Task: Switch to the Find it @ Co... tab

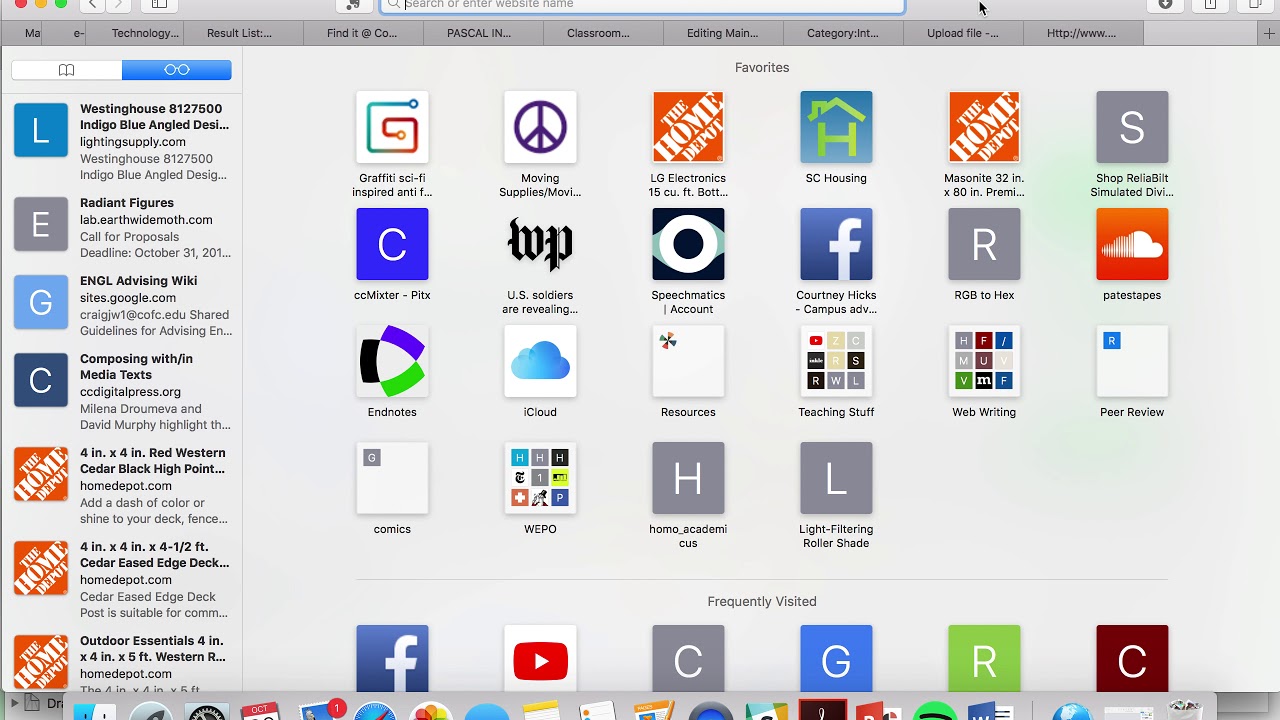Action: [x=362, y=33]
